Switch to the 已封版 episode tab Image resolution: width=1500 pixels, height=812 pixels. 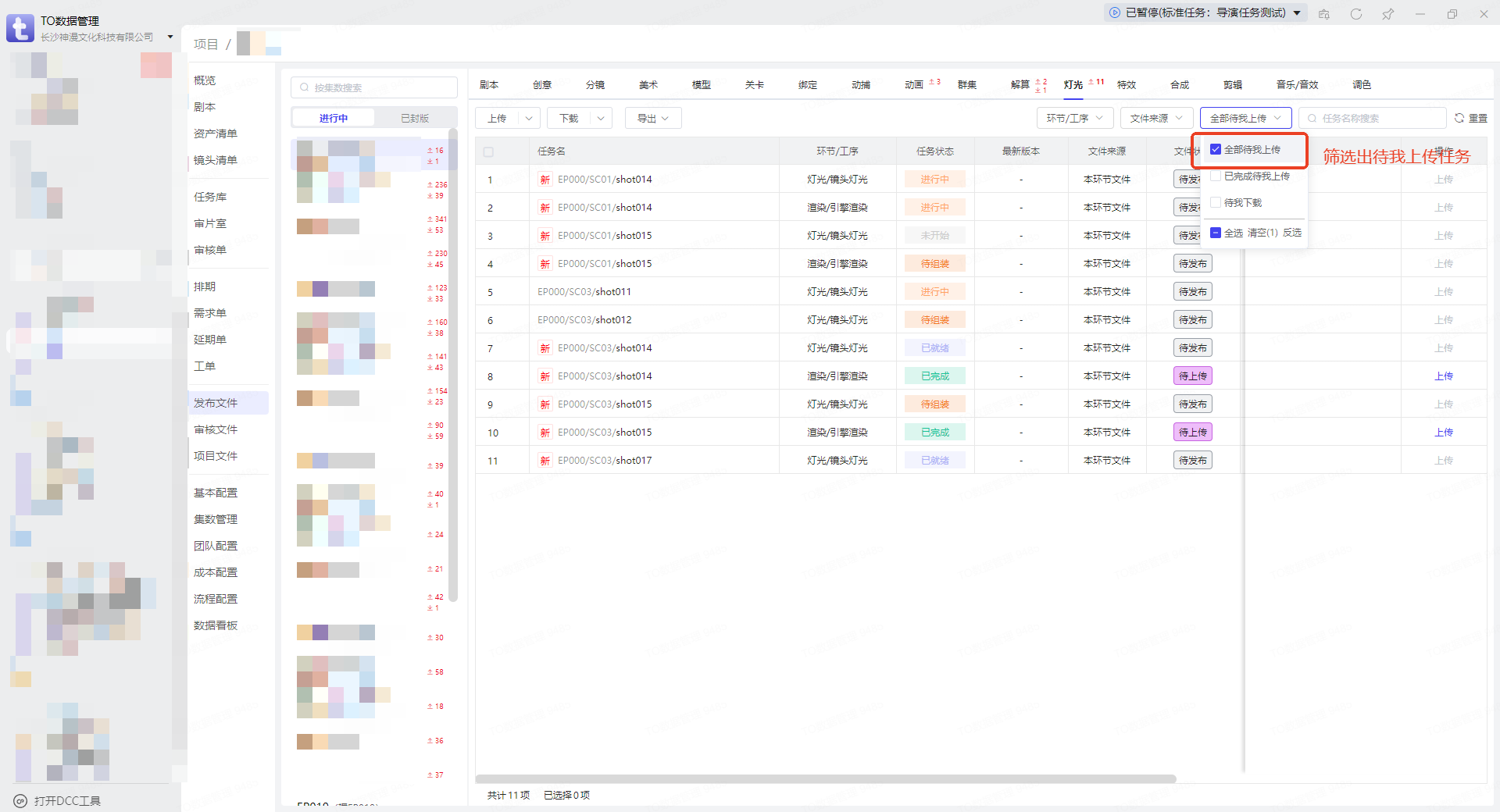[414, 118]
